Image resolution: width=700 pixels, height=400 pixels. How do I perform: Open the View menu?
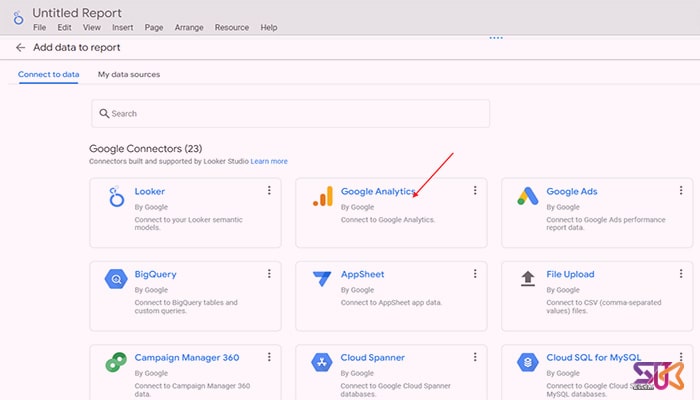(x=92, y=28)
